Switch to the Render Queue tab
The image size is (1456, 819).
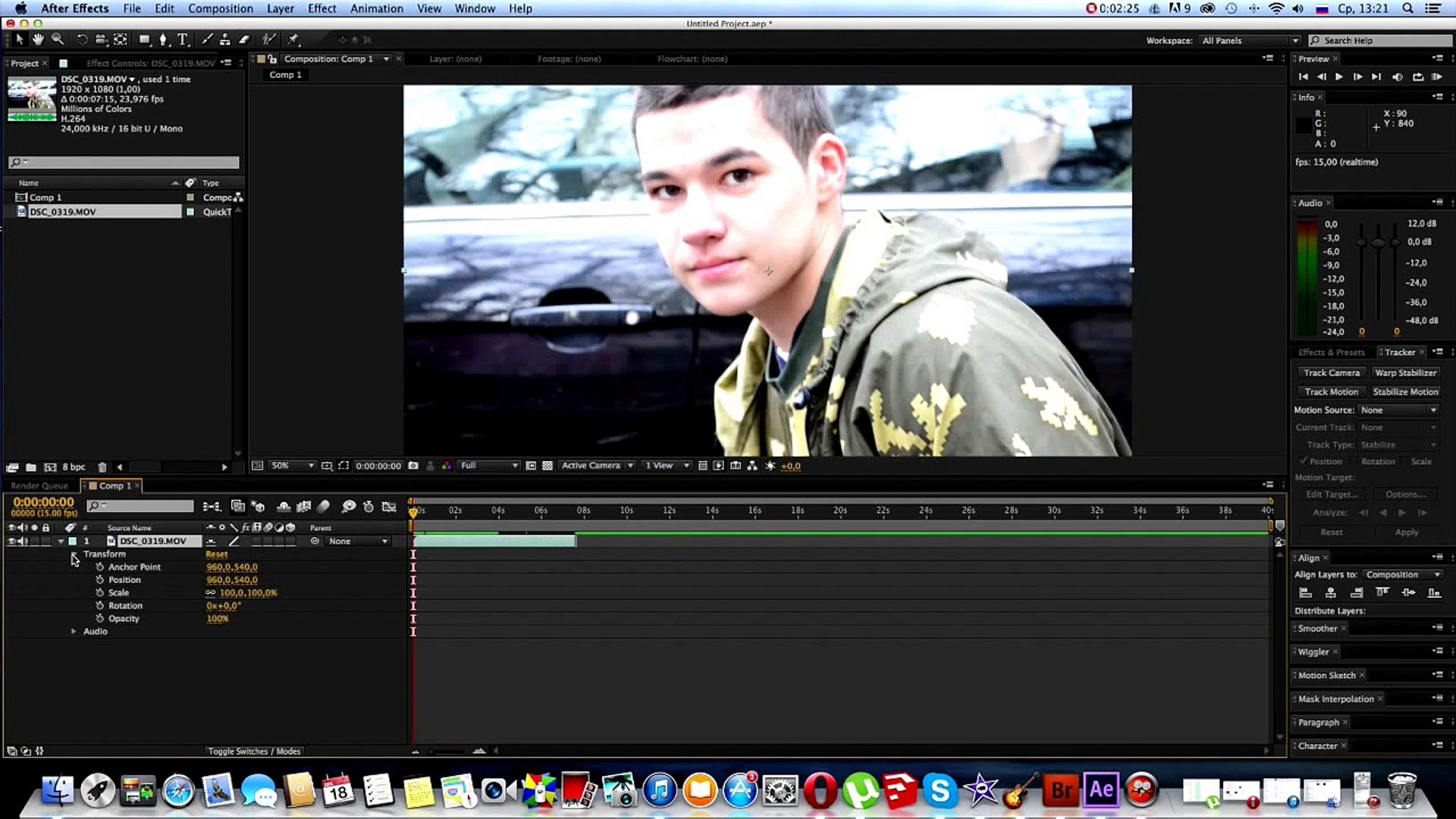[39, 486]
